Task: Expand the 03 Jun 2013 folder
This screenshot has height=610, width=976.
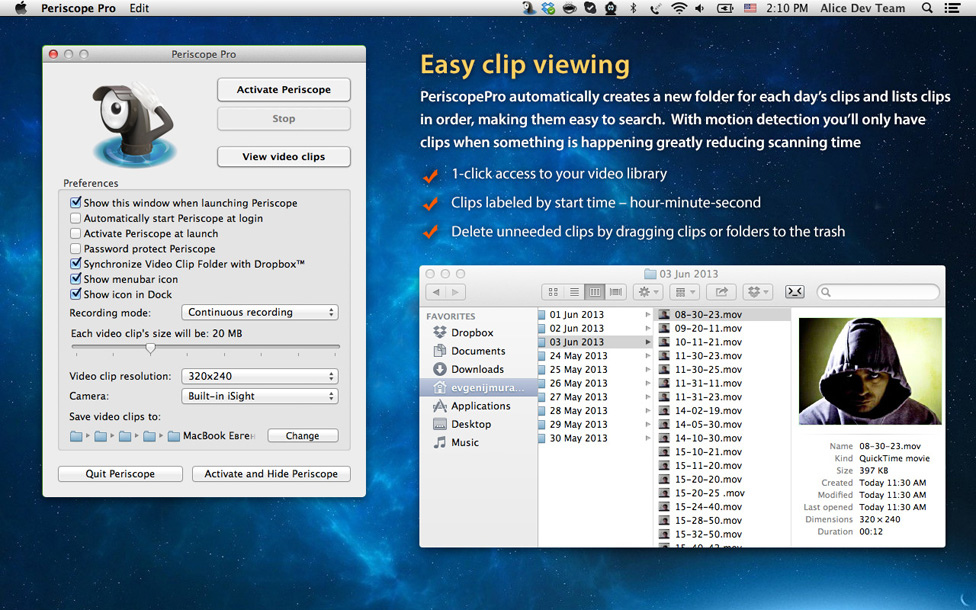Action: pyautogui.click(x=648, y=342)
